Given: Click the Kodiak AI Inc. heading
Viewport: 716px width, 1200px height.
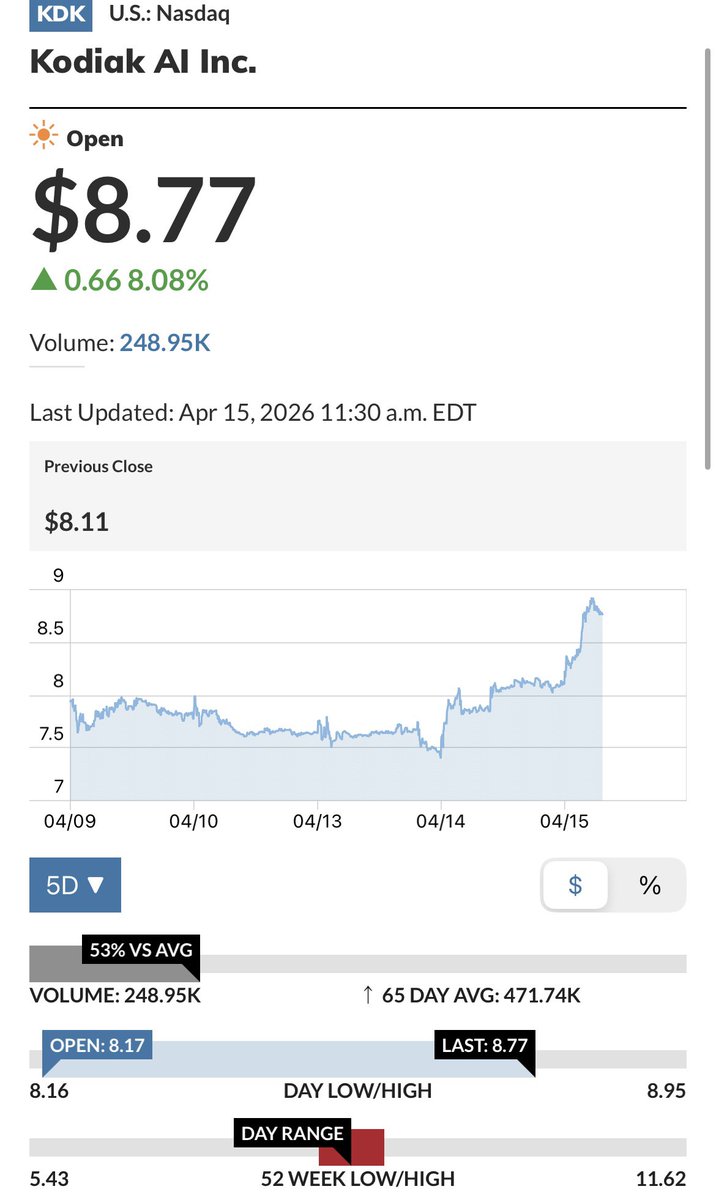Looking at the screenshot, I should pos(143,62).
